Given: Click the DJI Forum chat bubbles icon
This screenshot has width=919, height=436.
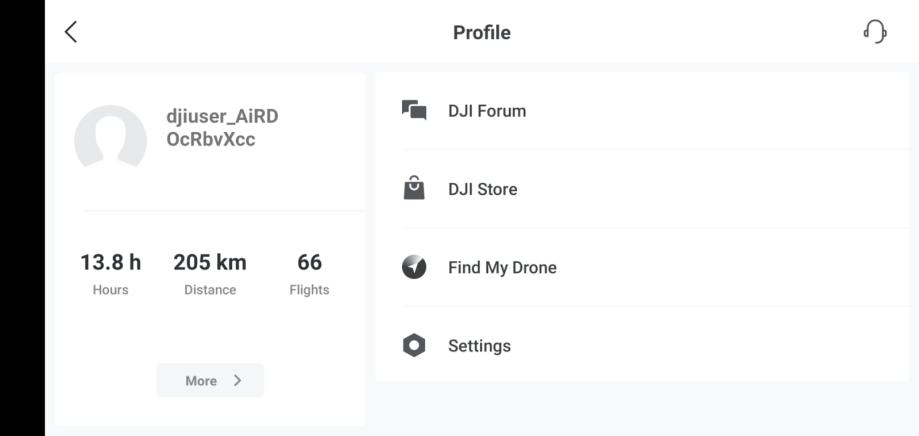Looking at the screenshot, I should click(414, 110).
